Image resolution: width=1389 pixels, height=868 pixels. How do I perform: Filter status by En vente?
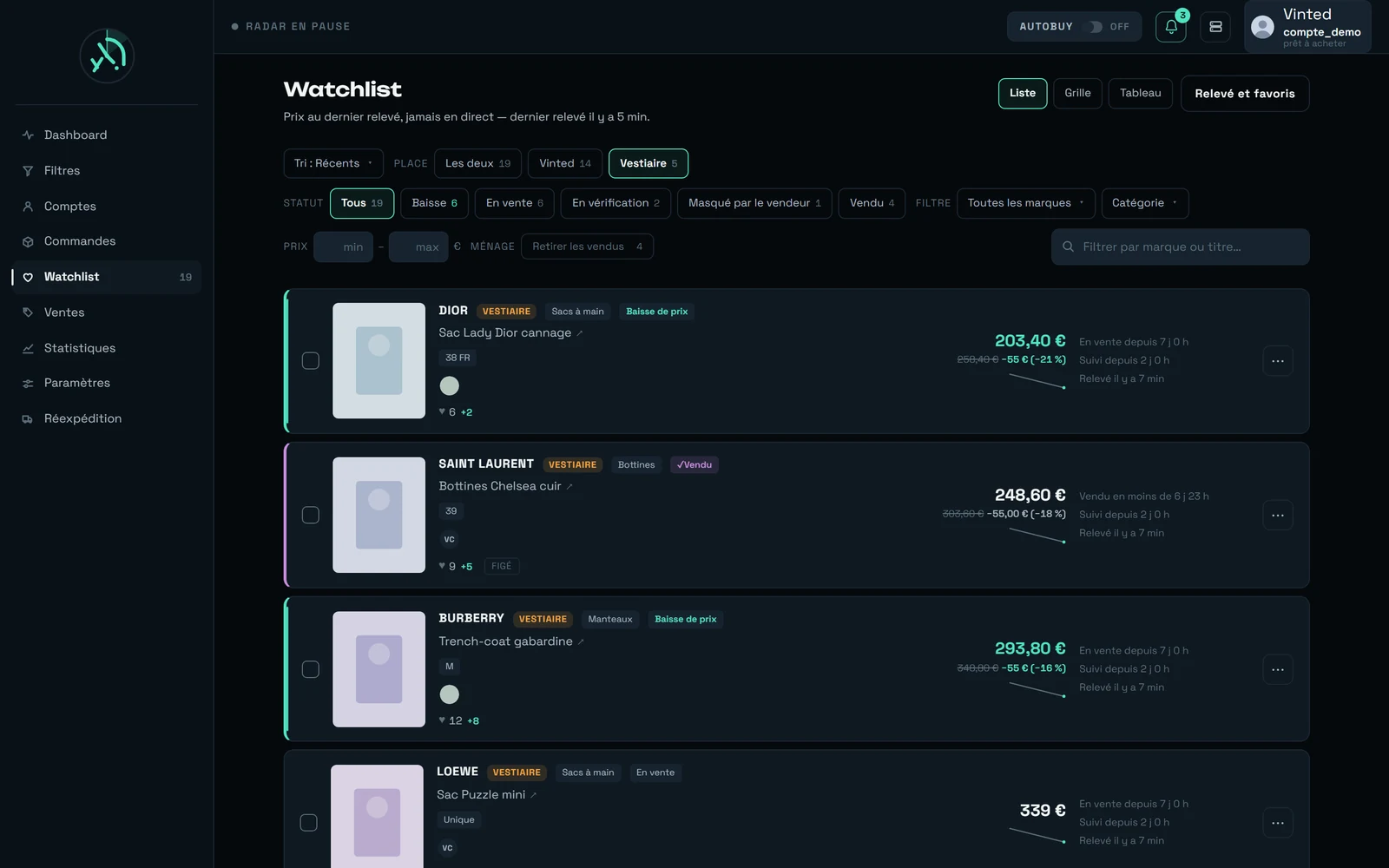[x=514, y=203]
